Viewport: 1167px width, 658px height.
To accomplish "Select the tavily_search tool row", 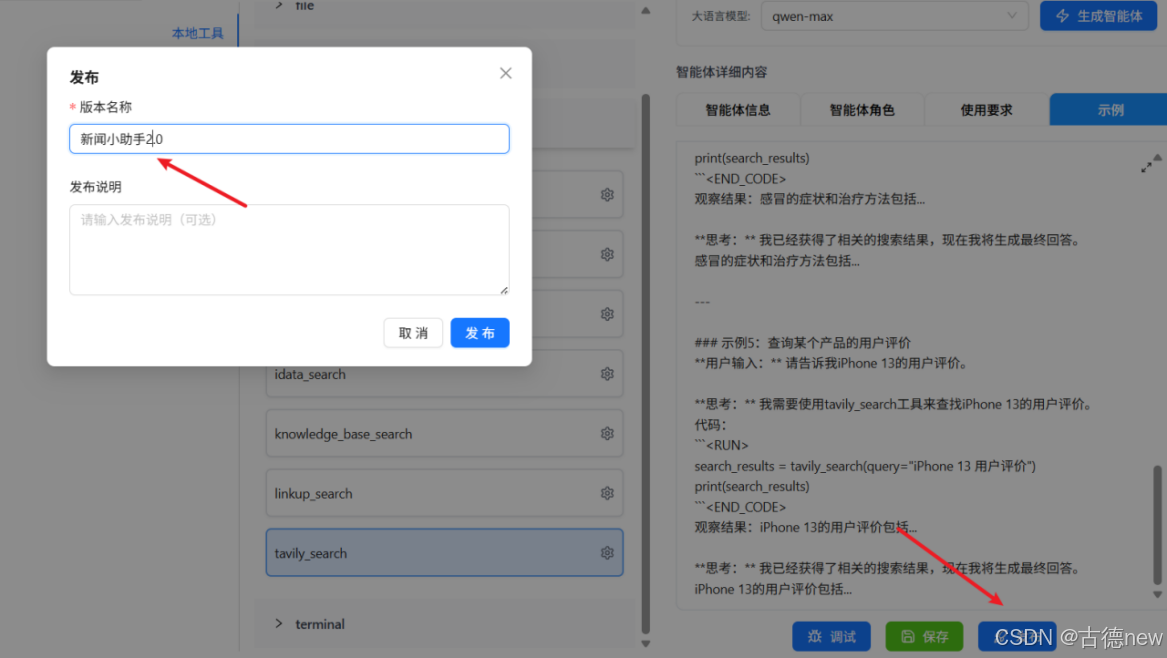I will tap(444, 553).
